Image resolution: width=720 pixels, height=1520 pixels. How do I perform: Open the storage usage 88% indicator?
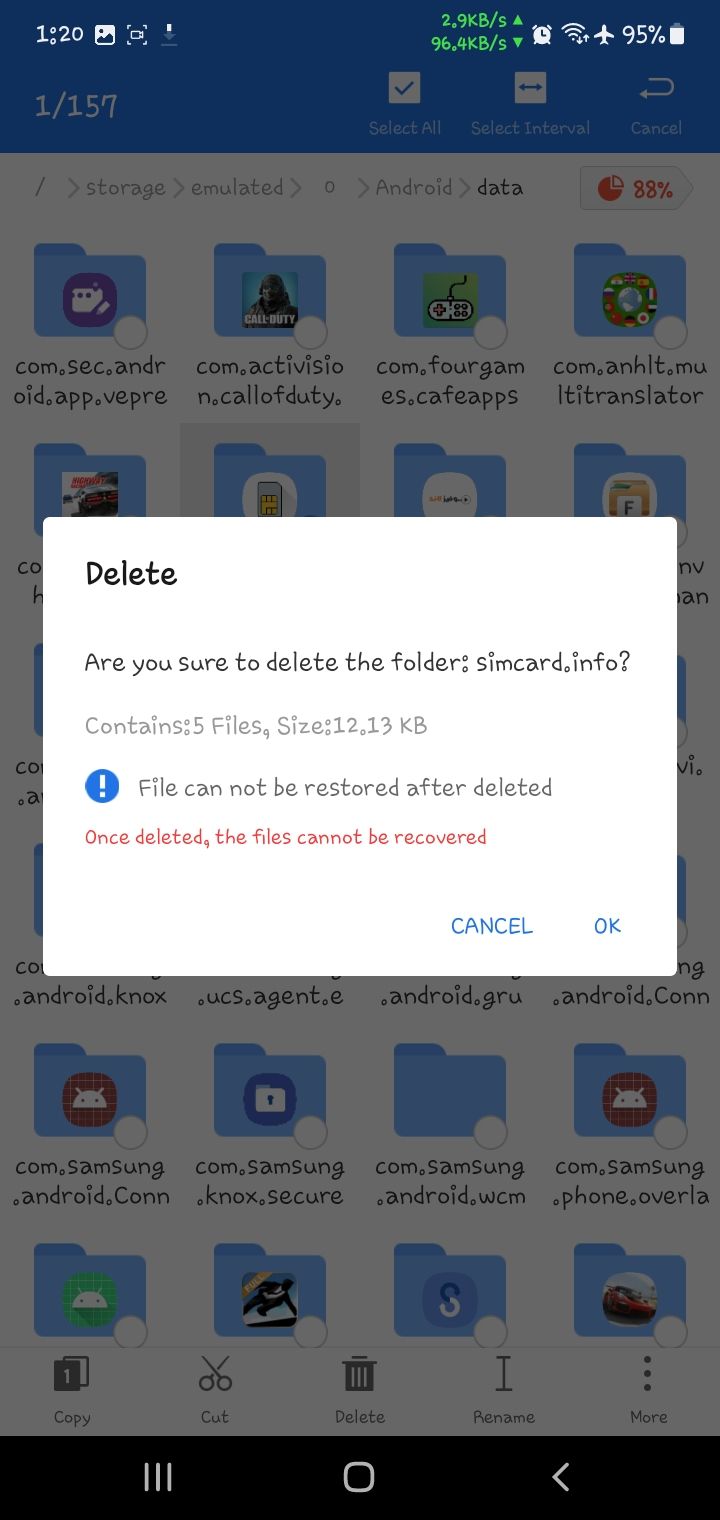coord(636,188)
